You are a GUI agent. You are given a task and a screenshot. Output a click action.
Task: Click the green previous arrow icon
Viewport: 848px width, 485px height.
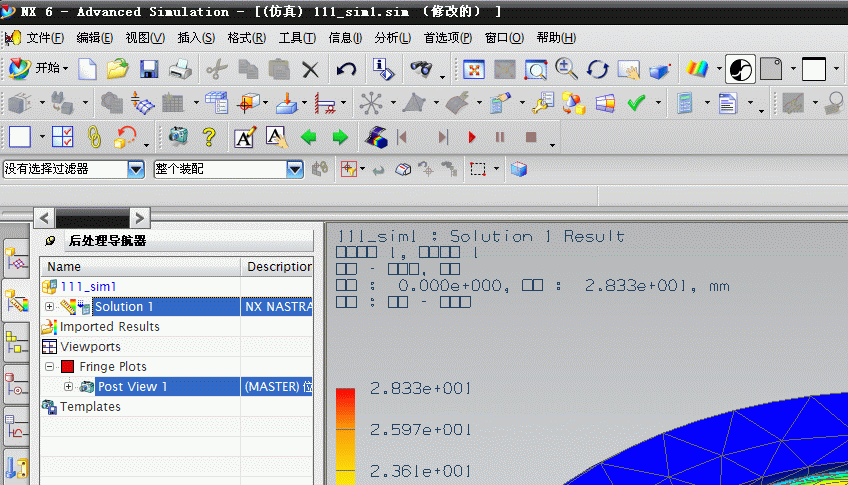point(308,137)
